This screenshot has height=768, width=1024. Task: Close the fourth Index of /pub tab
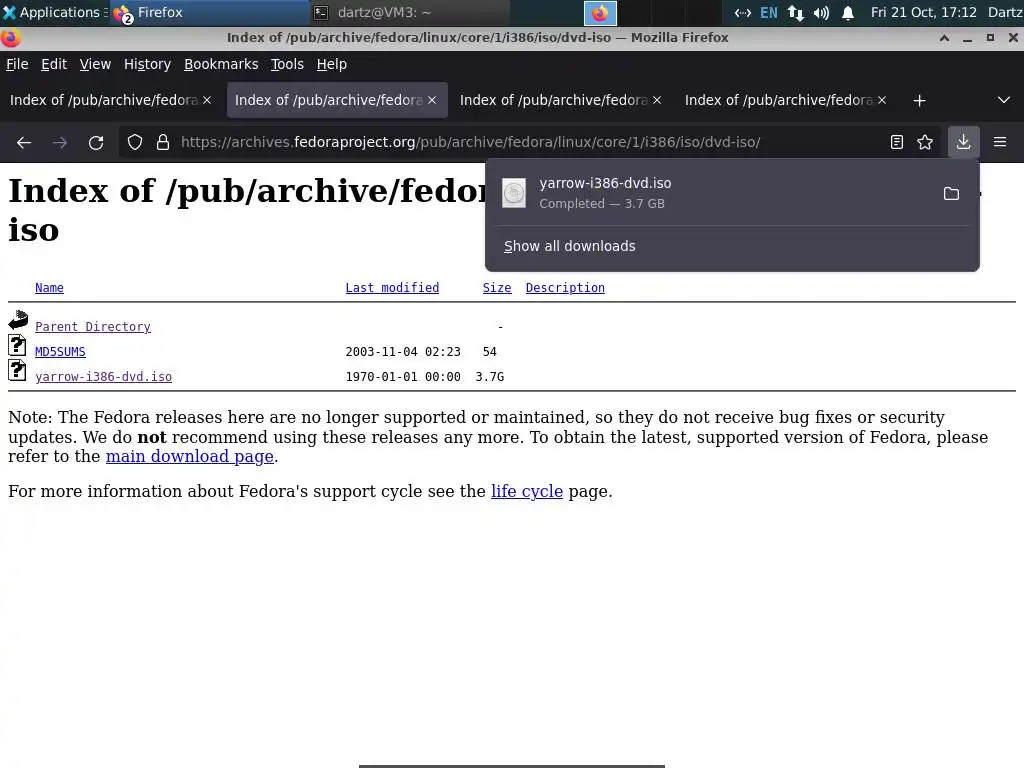click(x=882, y=100)
